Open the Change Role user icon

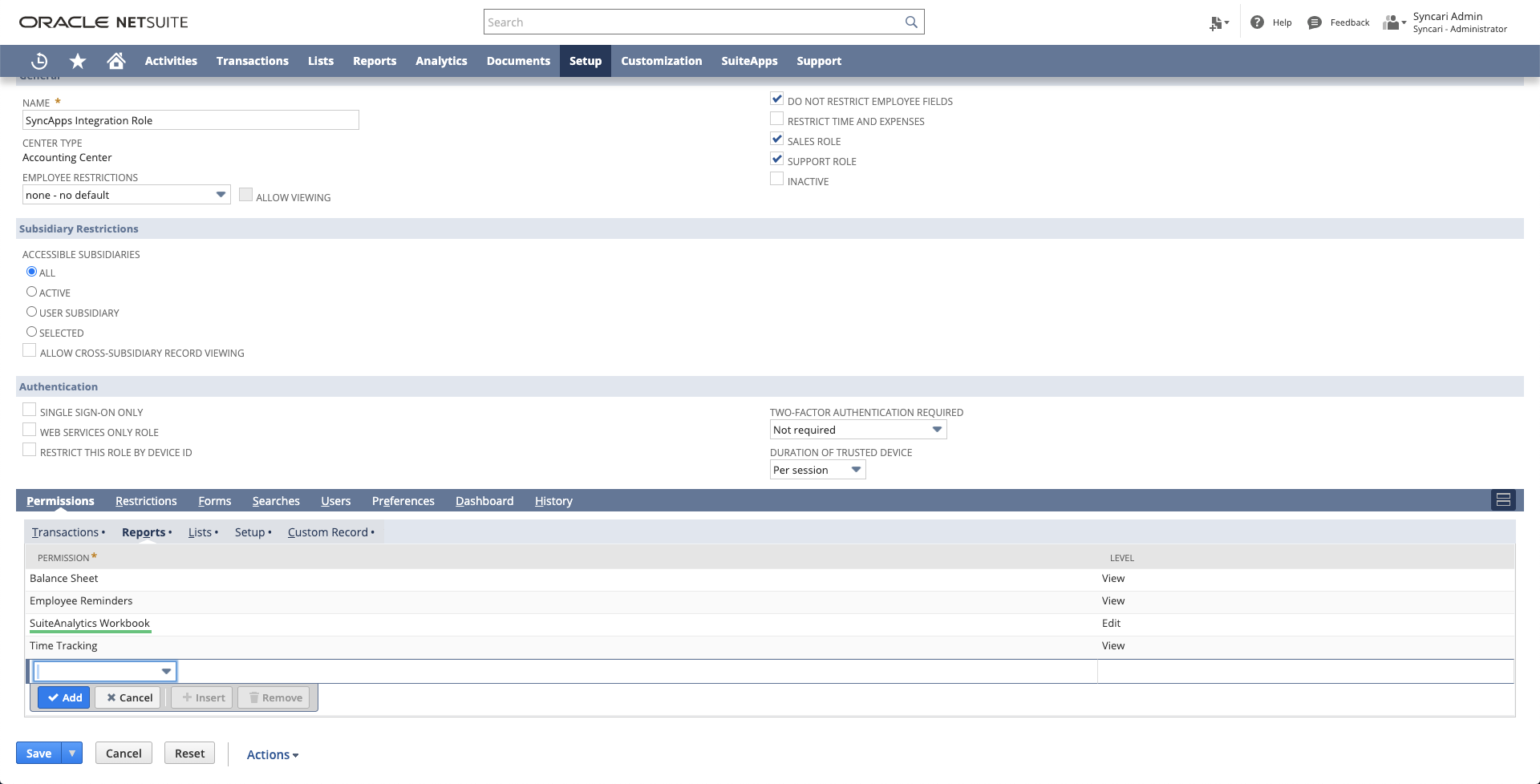point(1392,22)
